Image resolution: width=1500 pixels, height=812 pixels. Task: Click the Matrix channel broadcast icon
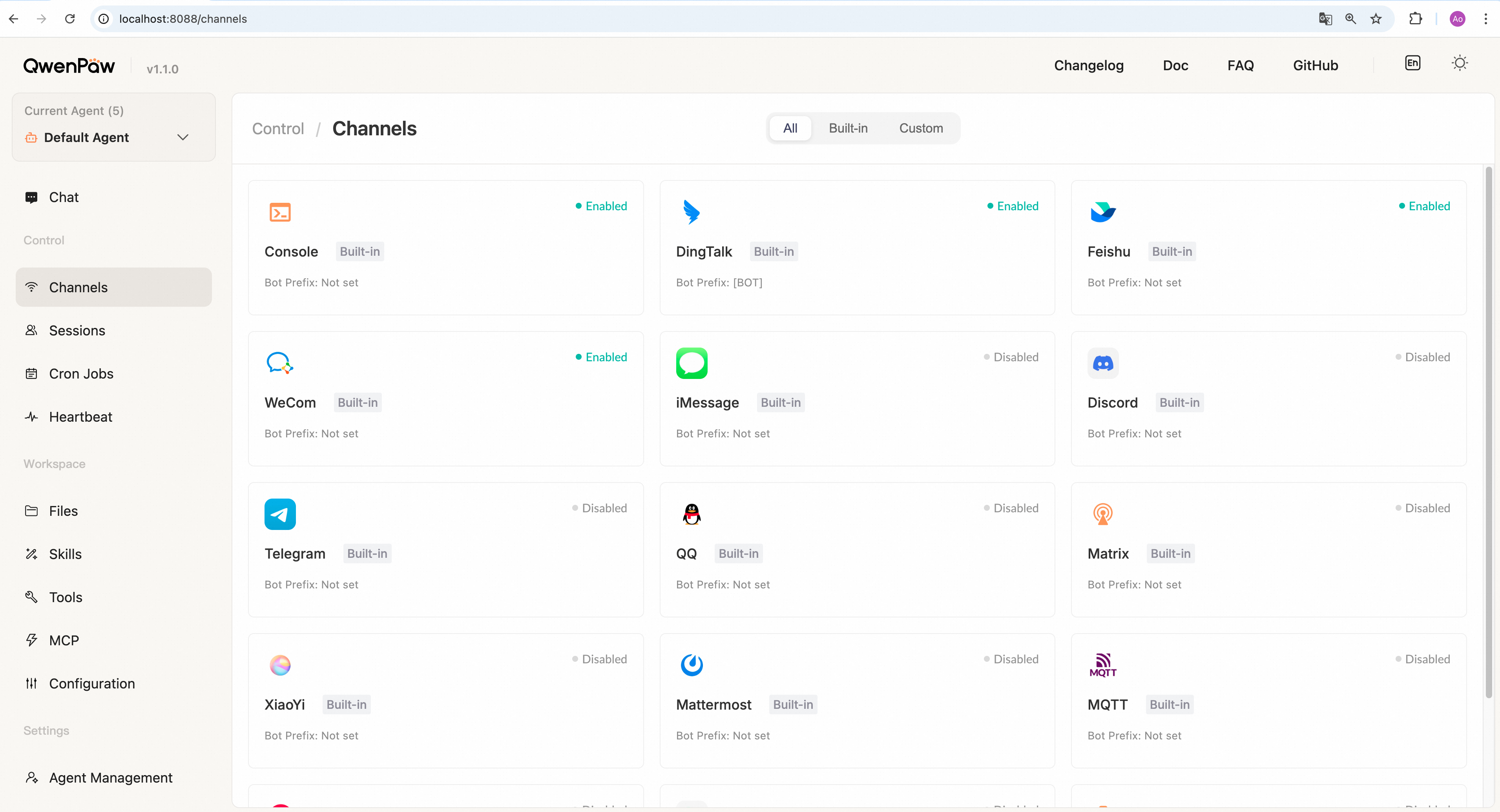[x=1103, y=515]
